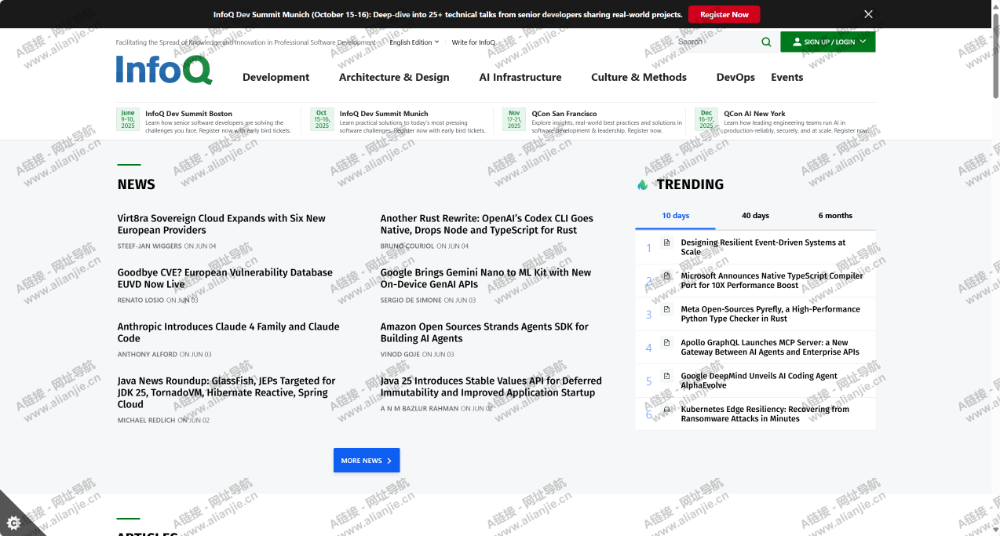Viewport: 1000px width, 536px height.
Task: Click author Sergio De Simone
Action: coord(411,301)
